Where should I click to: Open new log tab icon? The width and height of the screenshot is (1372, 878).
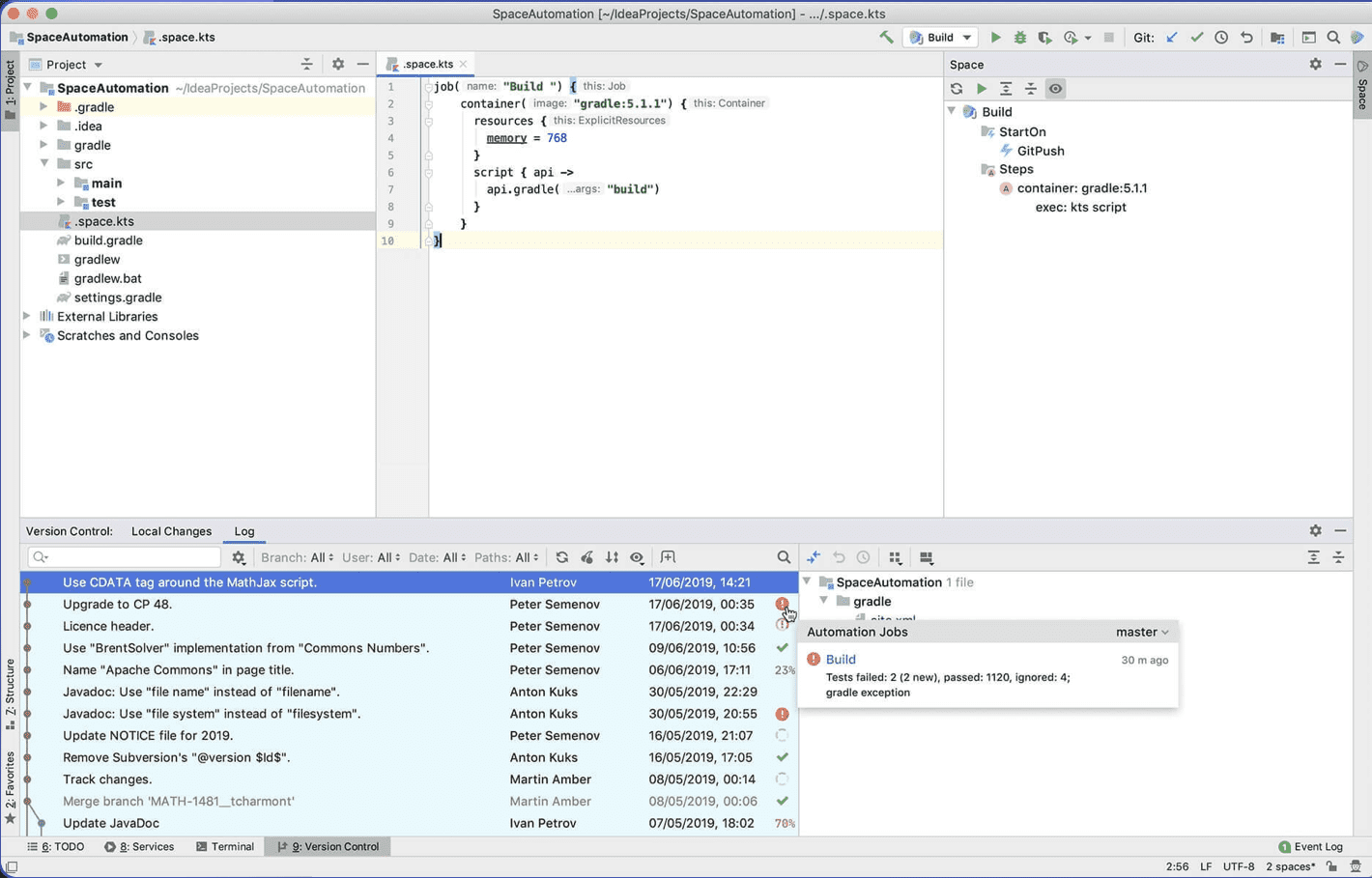point(668,557)
